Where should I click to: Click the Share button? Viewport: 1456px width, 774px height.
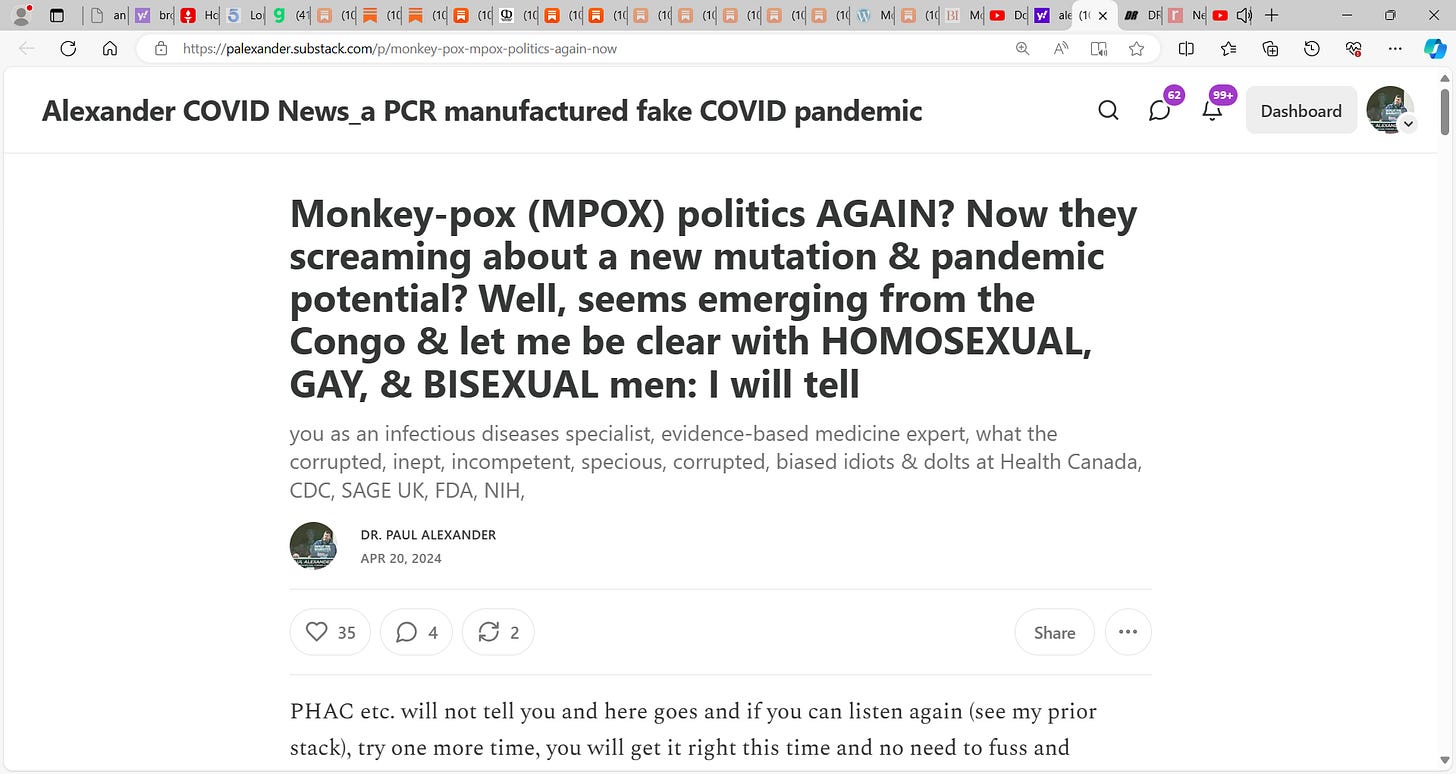[1054, 632]
